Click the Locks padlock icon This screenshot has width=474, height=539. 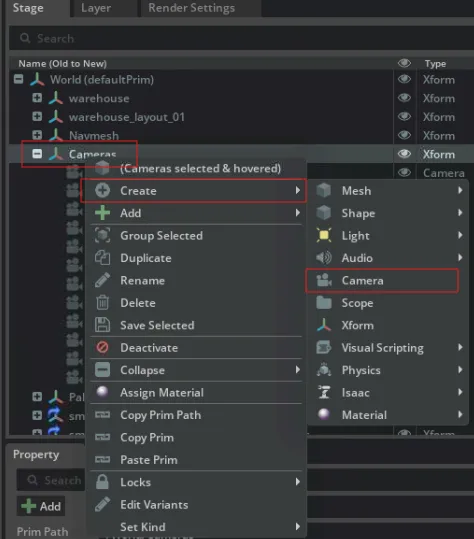click(x=102, y=482)
